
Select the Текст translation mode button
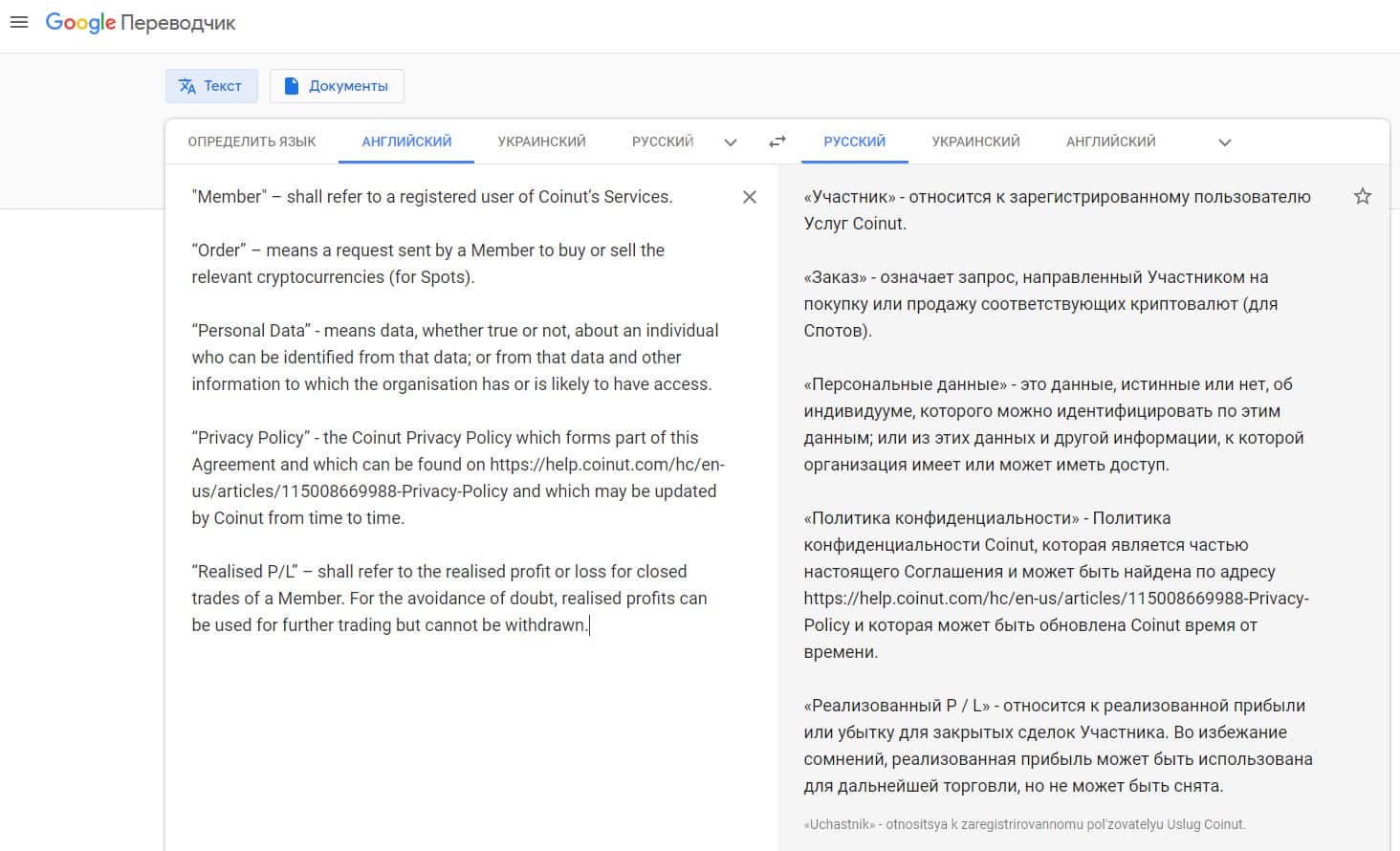(211, 86)
